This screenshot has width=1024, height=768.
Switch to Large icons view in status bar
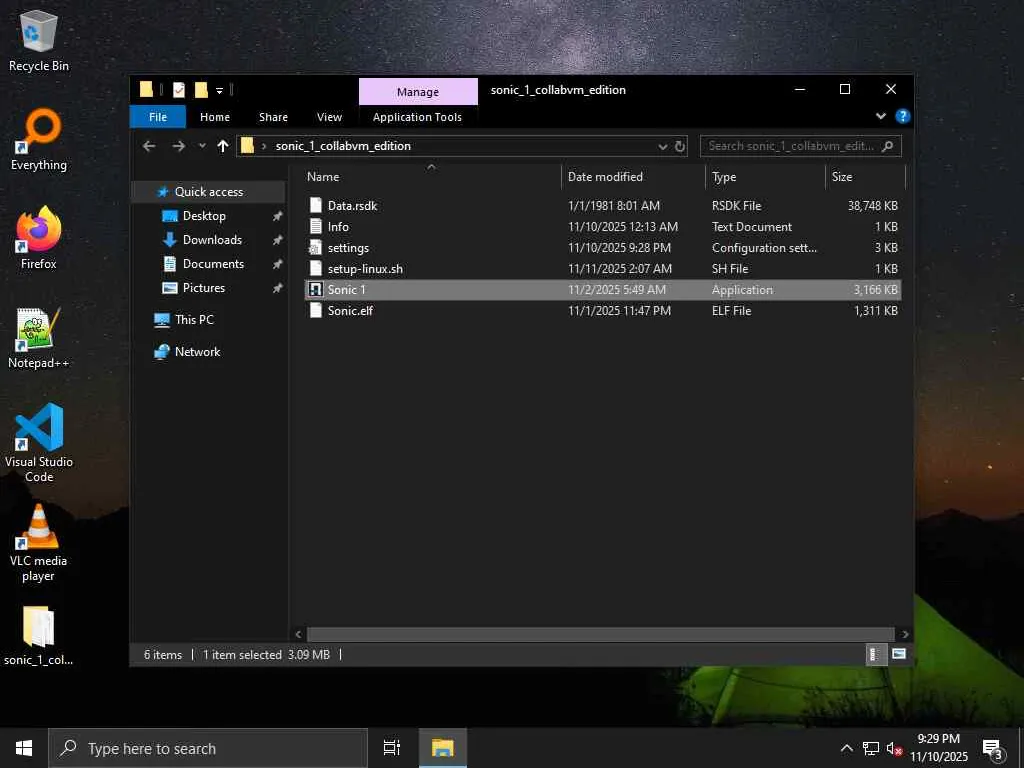pos(899,654)
